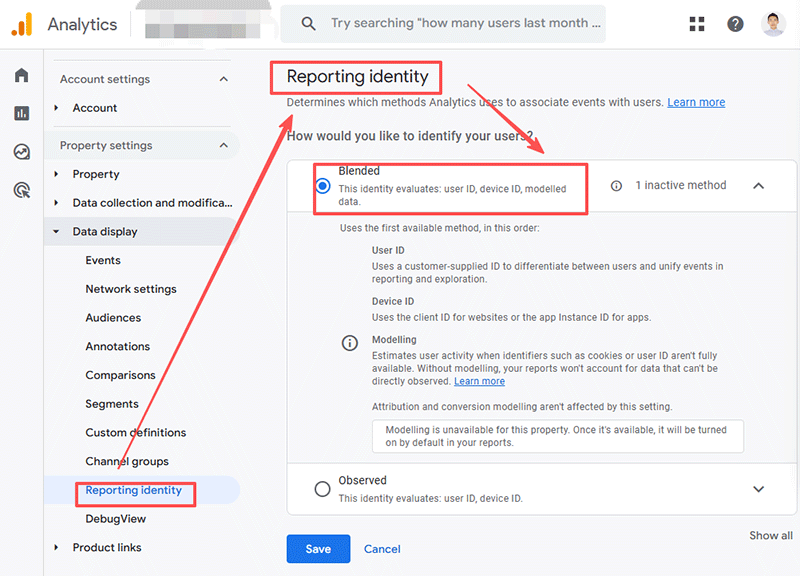Open the Explore icon in sidebar
This screenshot has height=576, width=800.
click(x=21, y=152)
